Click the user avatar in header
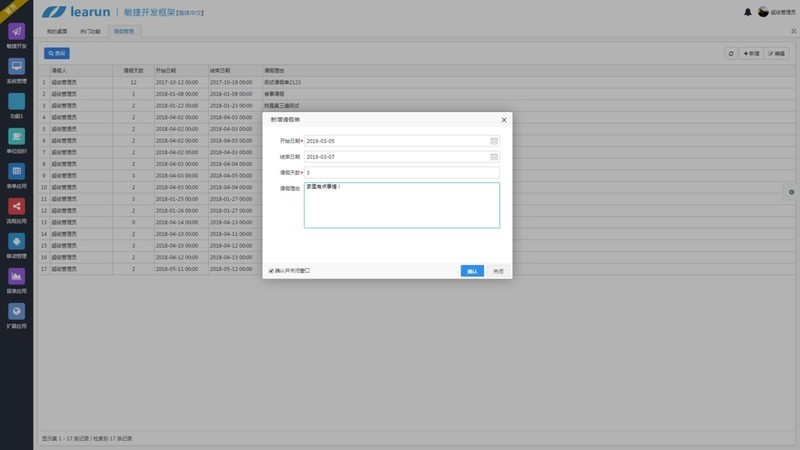Image resolution: width=800 pixels, height=450 pixels. tap(763, 12)
